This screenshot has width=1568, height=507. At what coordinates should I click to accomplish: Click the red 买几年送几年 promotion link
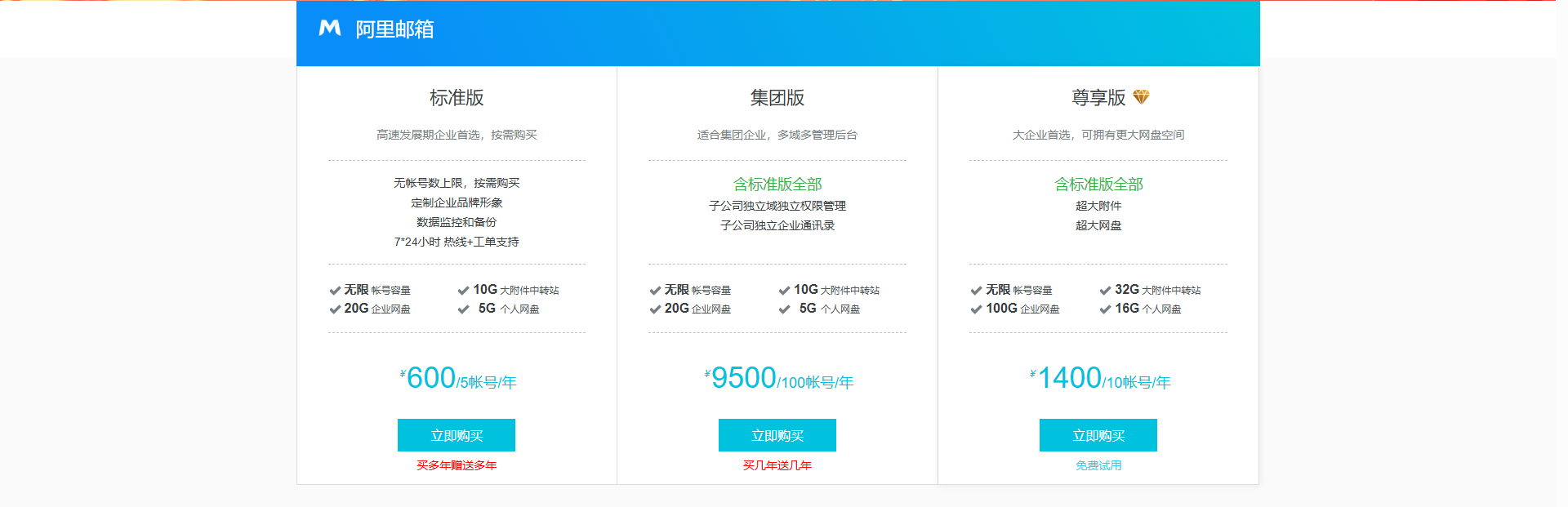[x=777, y=465]
